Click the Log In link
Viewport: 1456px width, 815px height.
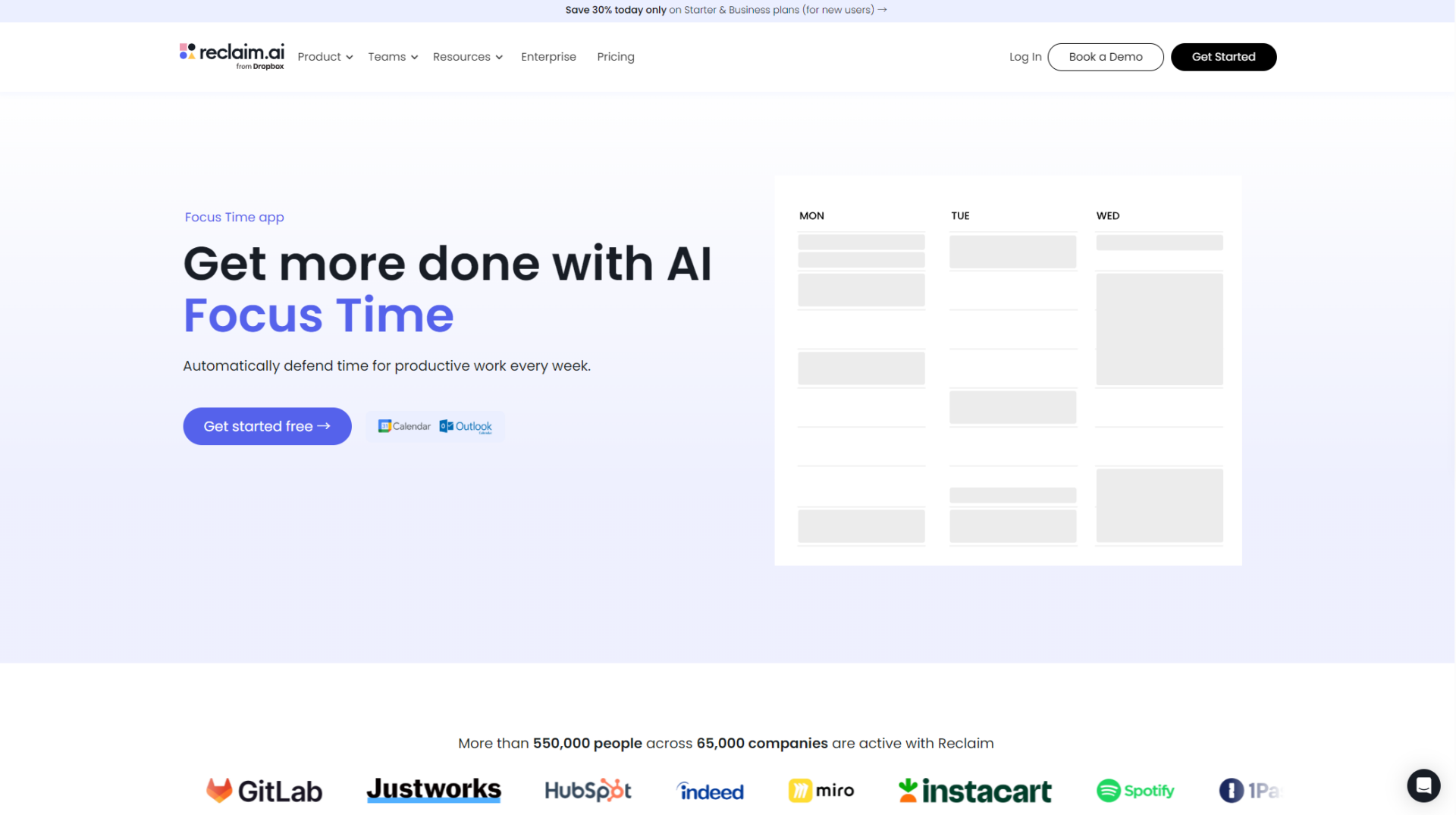pos(1025,57)
